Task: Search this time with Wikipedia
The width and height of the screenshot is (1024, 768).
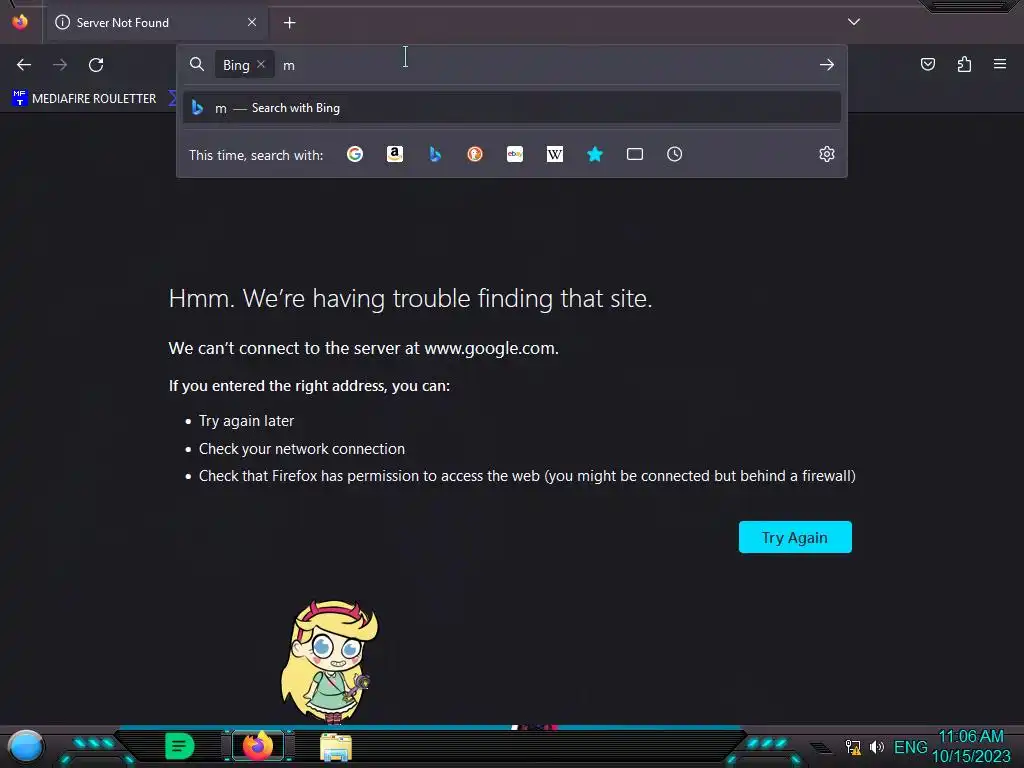Action: tap(554, 154)
